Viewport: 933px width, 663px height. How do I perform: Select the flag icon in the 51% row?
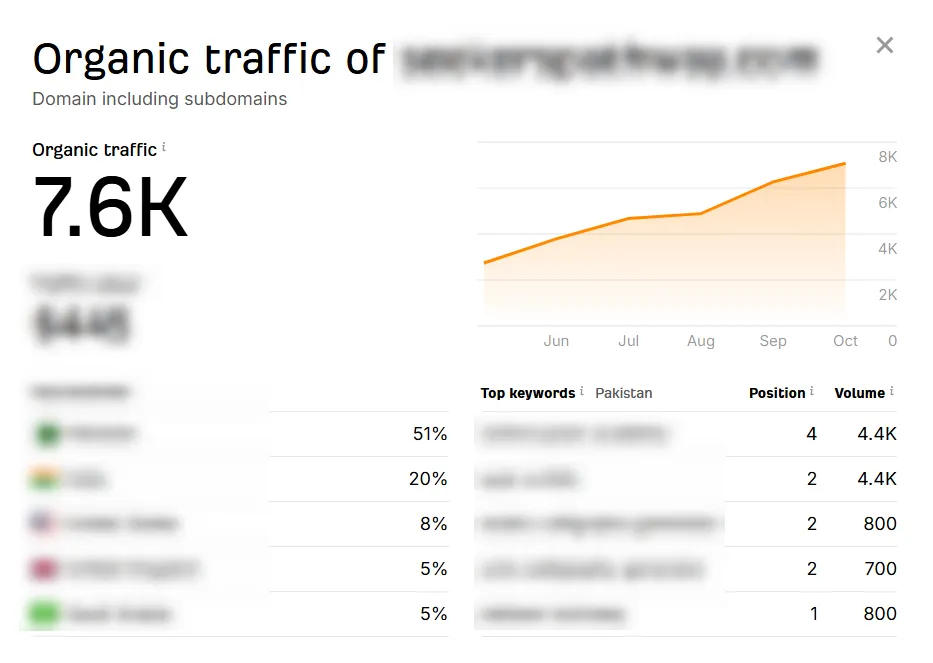pos(46,435)
